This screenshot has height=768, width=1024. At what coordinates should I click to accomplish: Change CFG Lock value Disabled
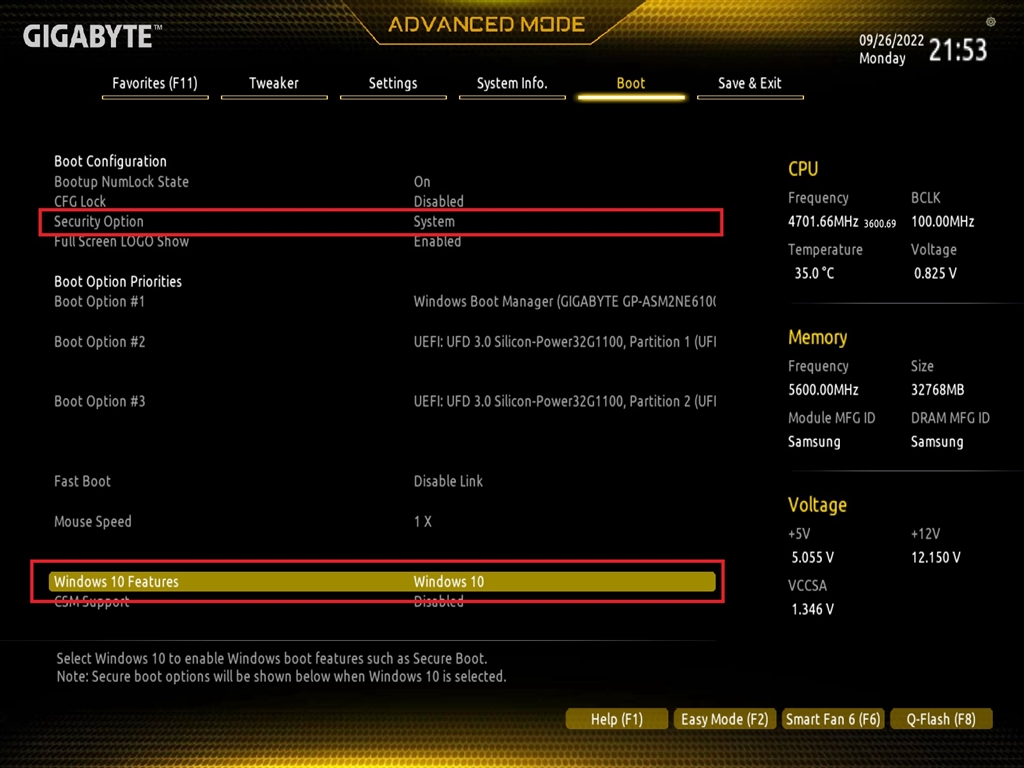point(438,201)
